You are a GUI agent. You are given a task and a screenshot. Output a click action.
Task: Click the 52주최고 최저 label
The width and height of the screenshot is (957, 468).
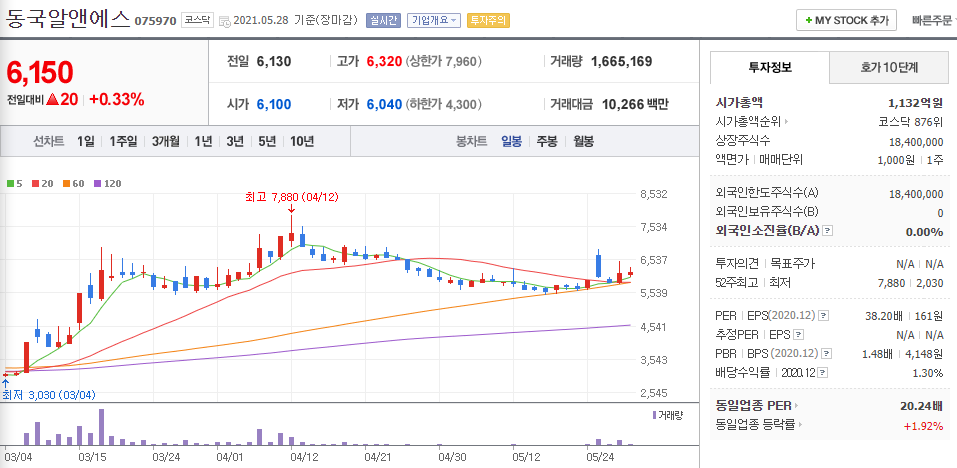coord(753,283)
